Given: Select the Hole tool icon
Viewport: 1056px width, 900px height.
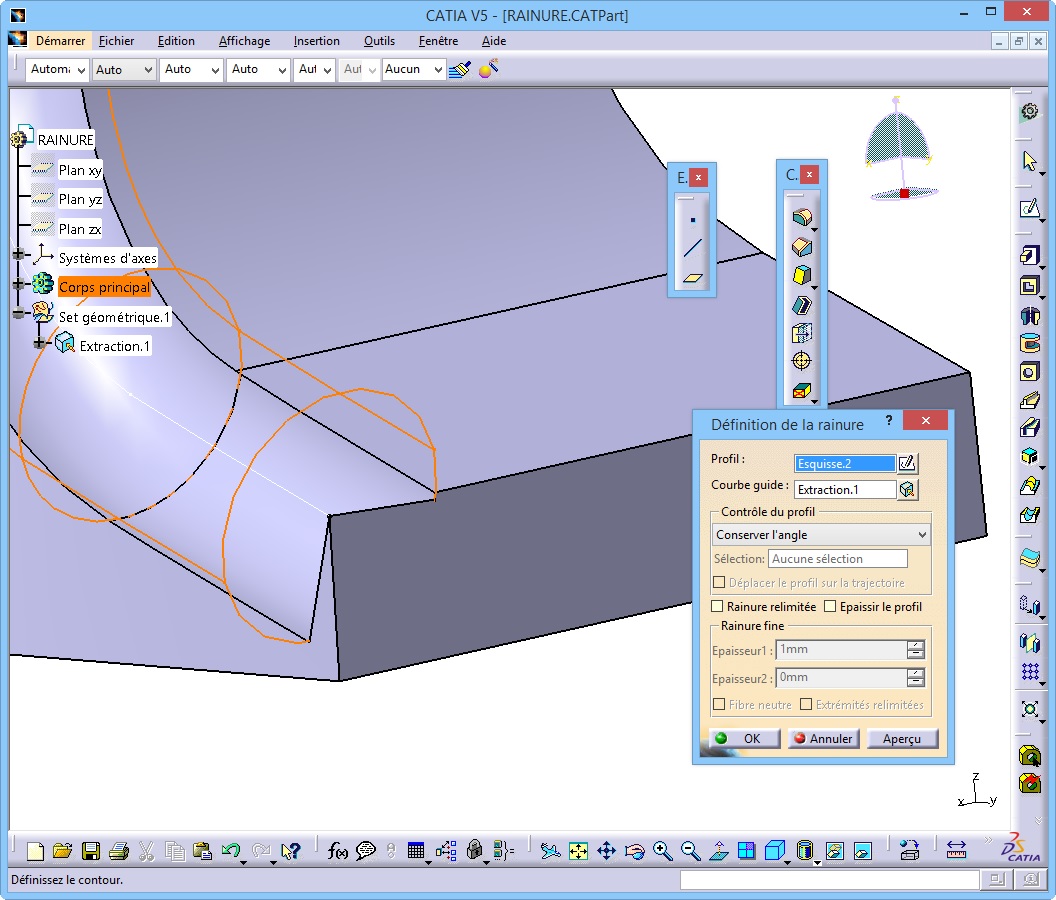Looking at the screenshot, I should [1029, 372].
